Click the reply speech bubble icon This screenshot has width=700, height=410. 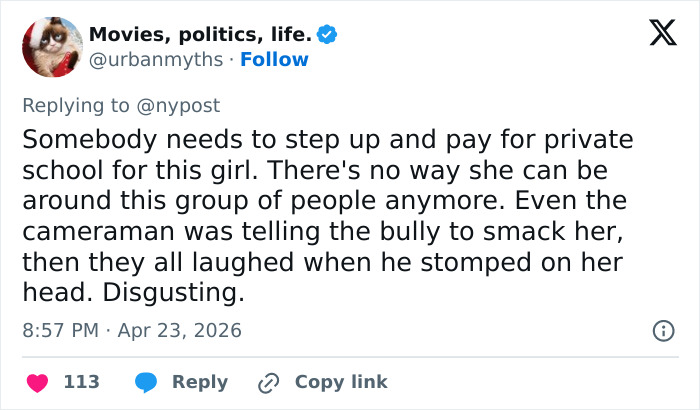[146, 382]
